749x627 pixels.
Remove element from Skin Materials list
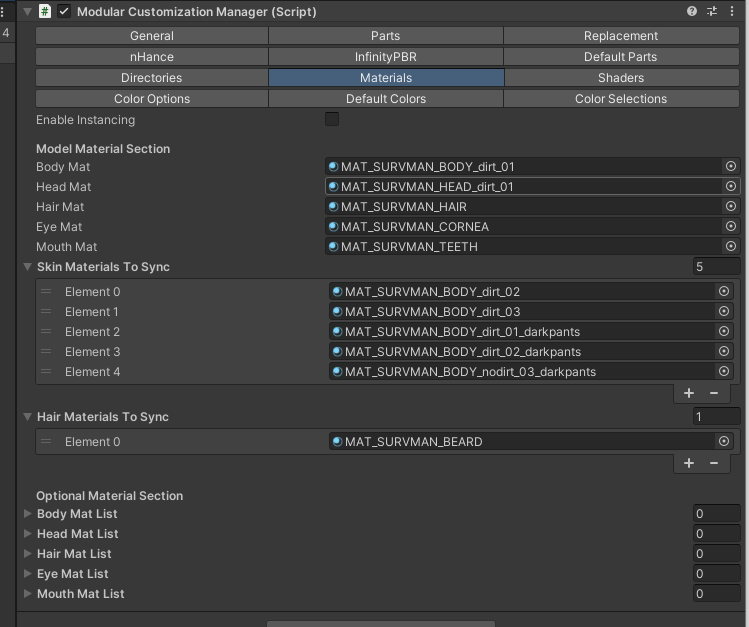[x=714, y=394]
